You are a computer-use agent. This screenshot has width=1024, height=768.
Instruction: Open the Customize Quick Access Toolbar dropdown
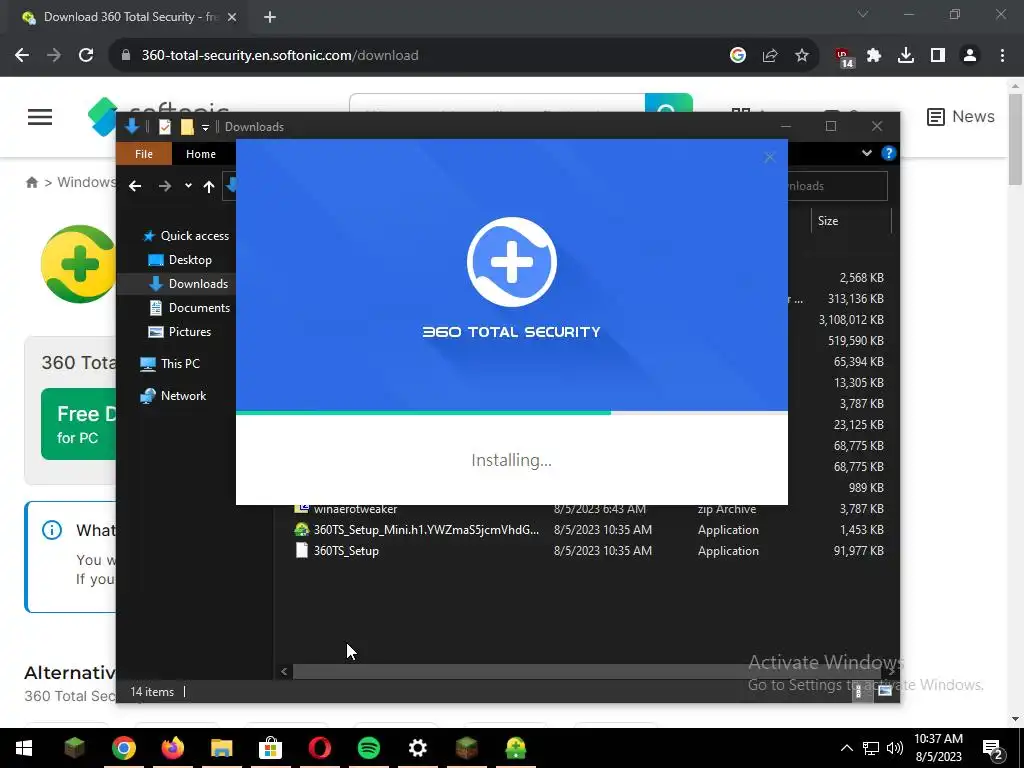(205, 127)
